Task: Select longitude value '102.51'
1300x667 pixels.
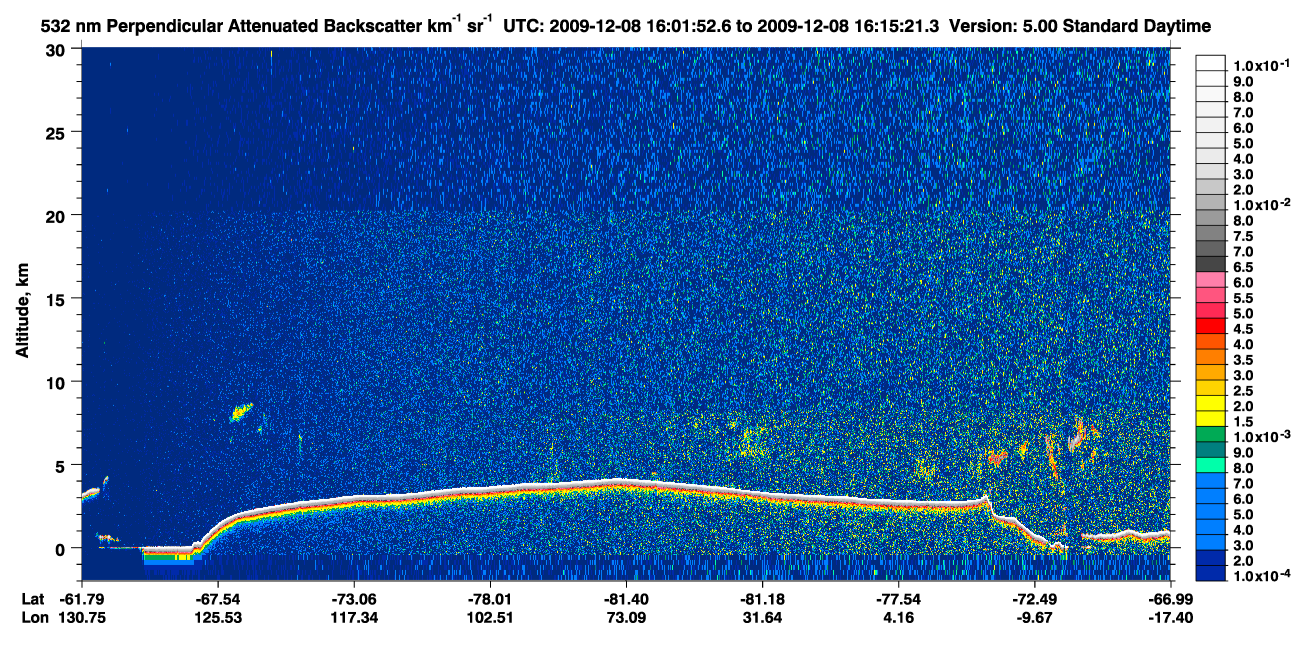Action: (x=489, y=617)
